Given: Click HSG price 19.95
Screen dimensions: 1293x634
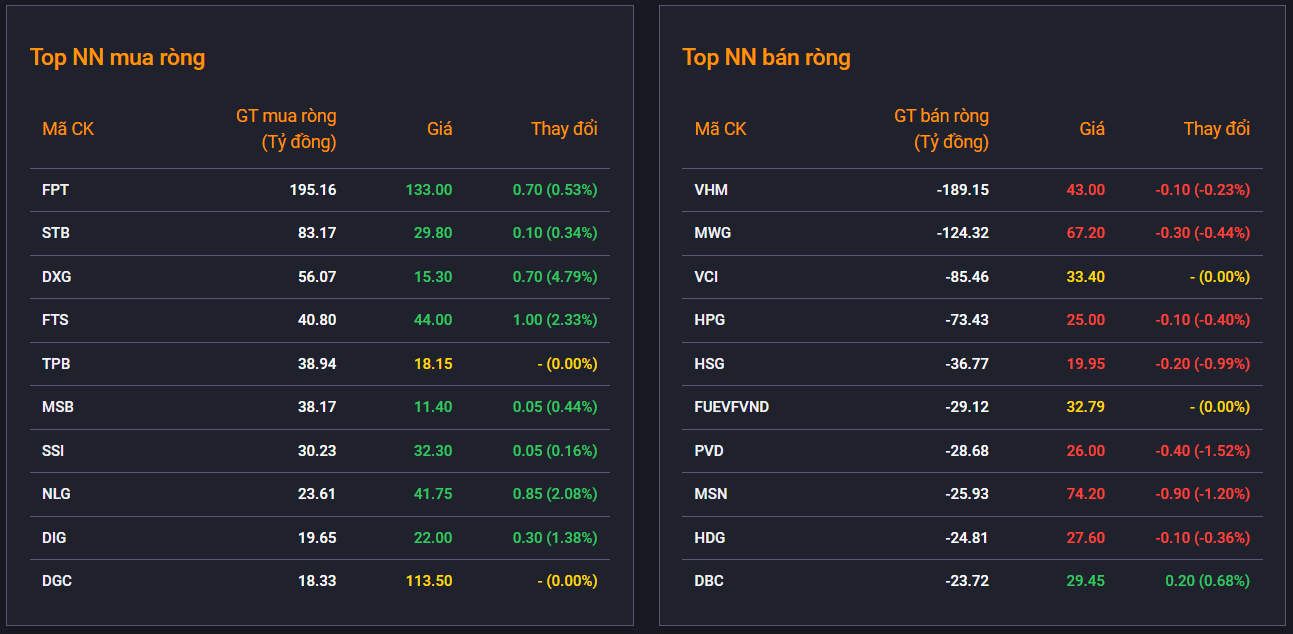Looking at the screenshot, I should [x=1086, y=364].
